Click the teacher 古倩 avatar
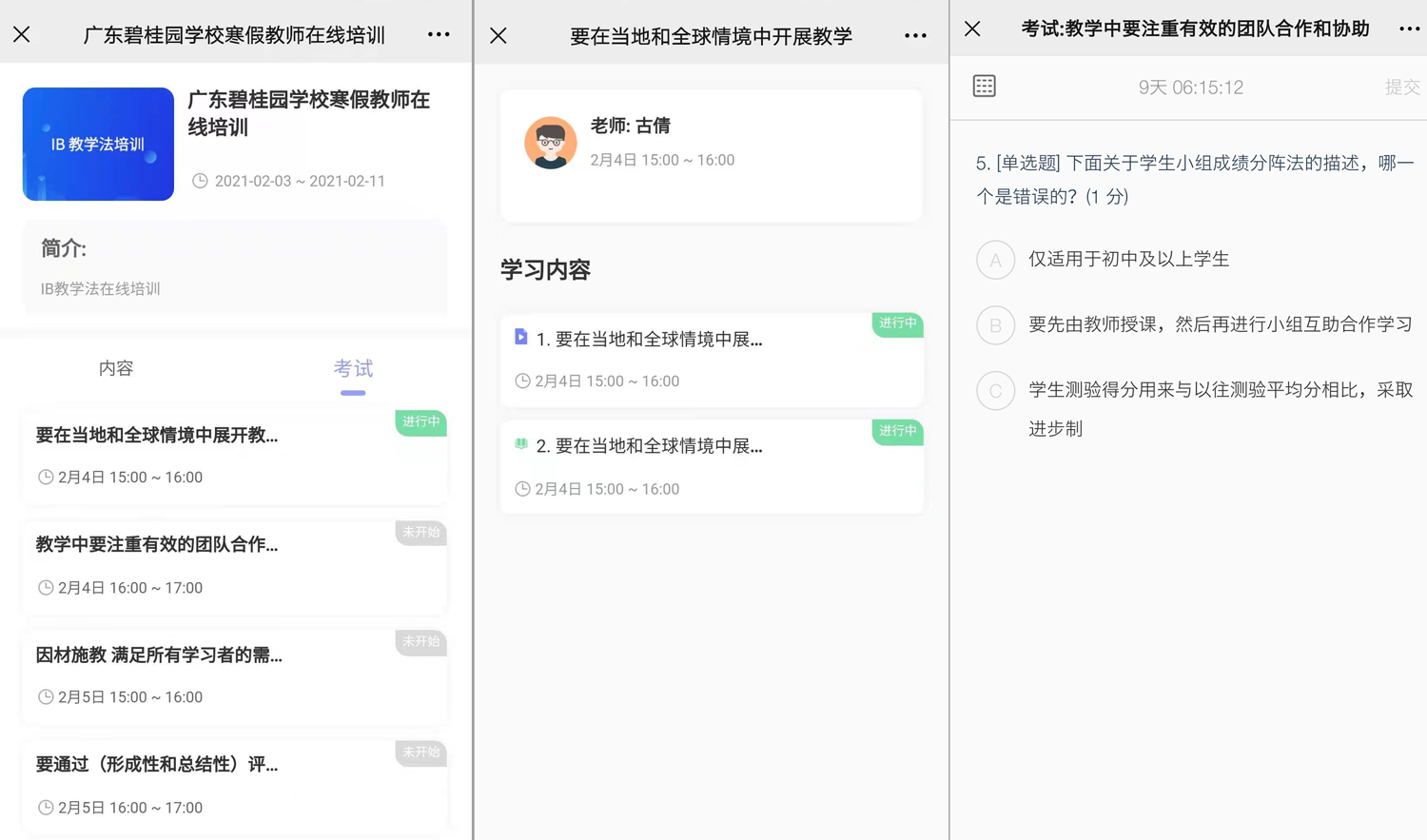This screenshot has width=1427, height=840. tap(550, 143)
